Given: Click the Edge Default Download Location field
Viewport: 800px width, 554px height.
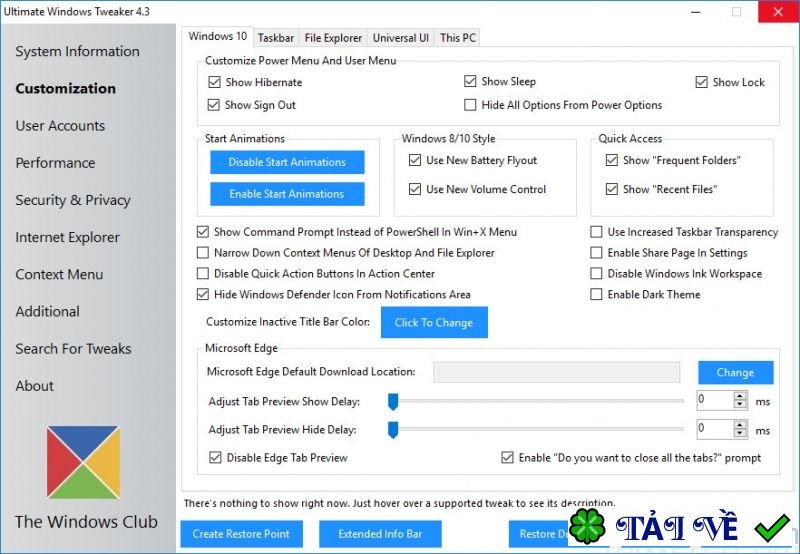Looking at the screenshot, I should coord(557,372).
